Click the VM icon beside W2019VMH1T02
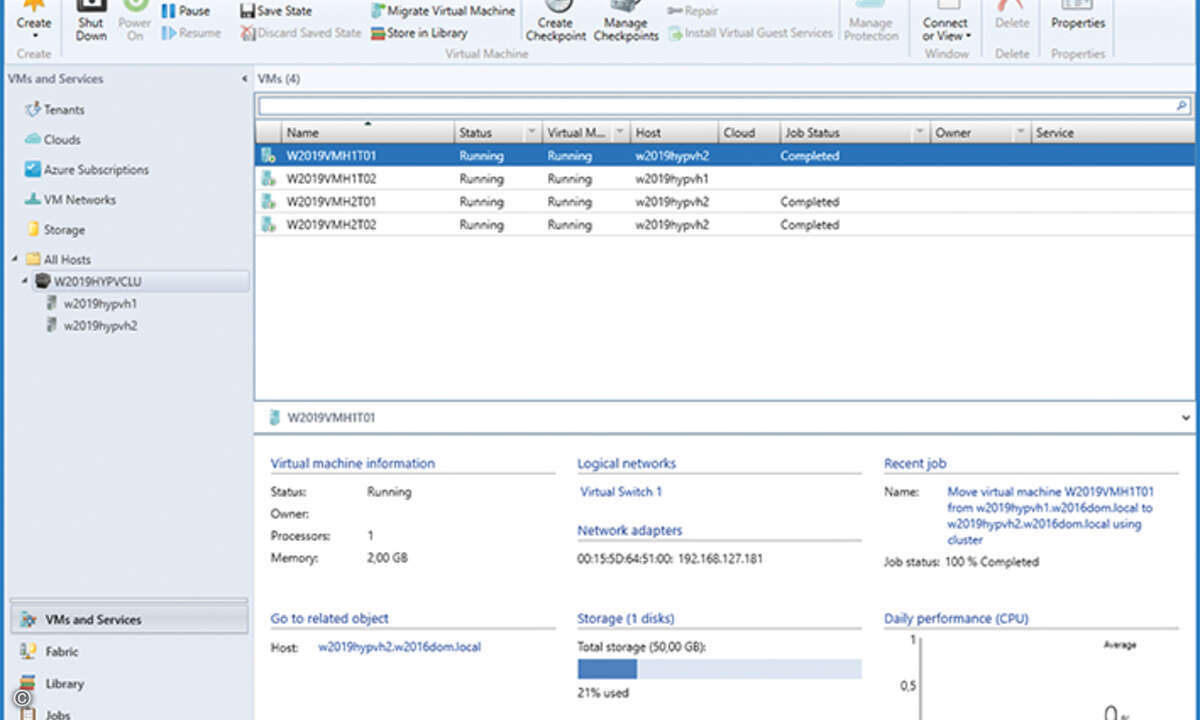Viewport: 1200px width, 720px height. click(x=268, y=179)
